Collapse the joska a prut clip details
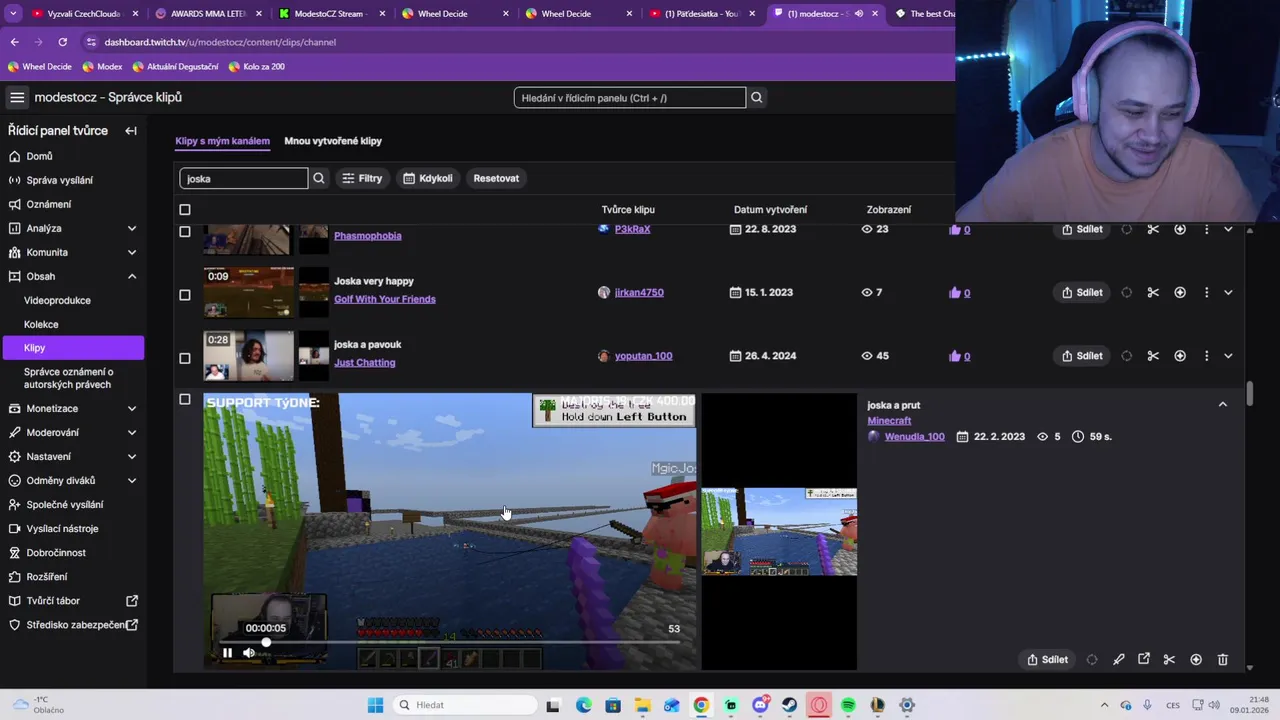Screen dimensions: 1280x720 (x=1222, y=405)
